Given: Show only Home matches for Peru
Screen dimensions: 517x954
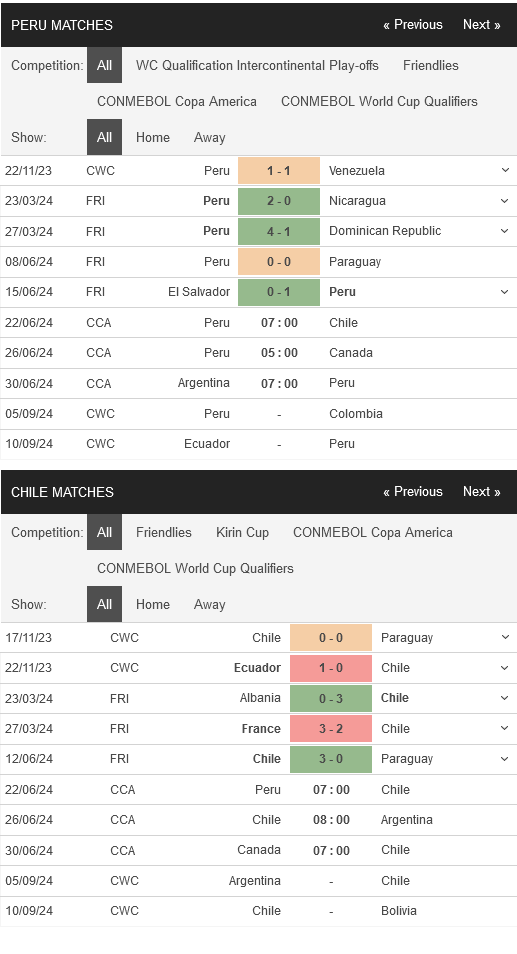Looking at the screenshot, I should point(153,138).
